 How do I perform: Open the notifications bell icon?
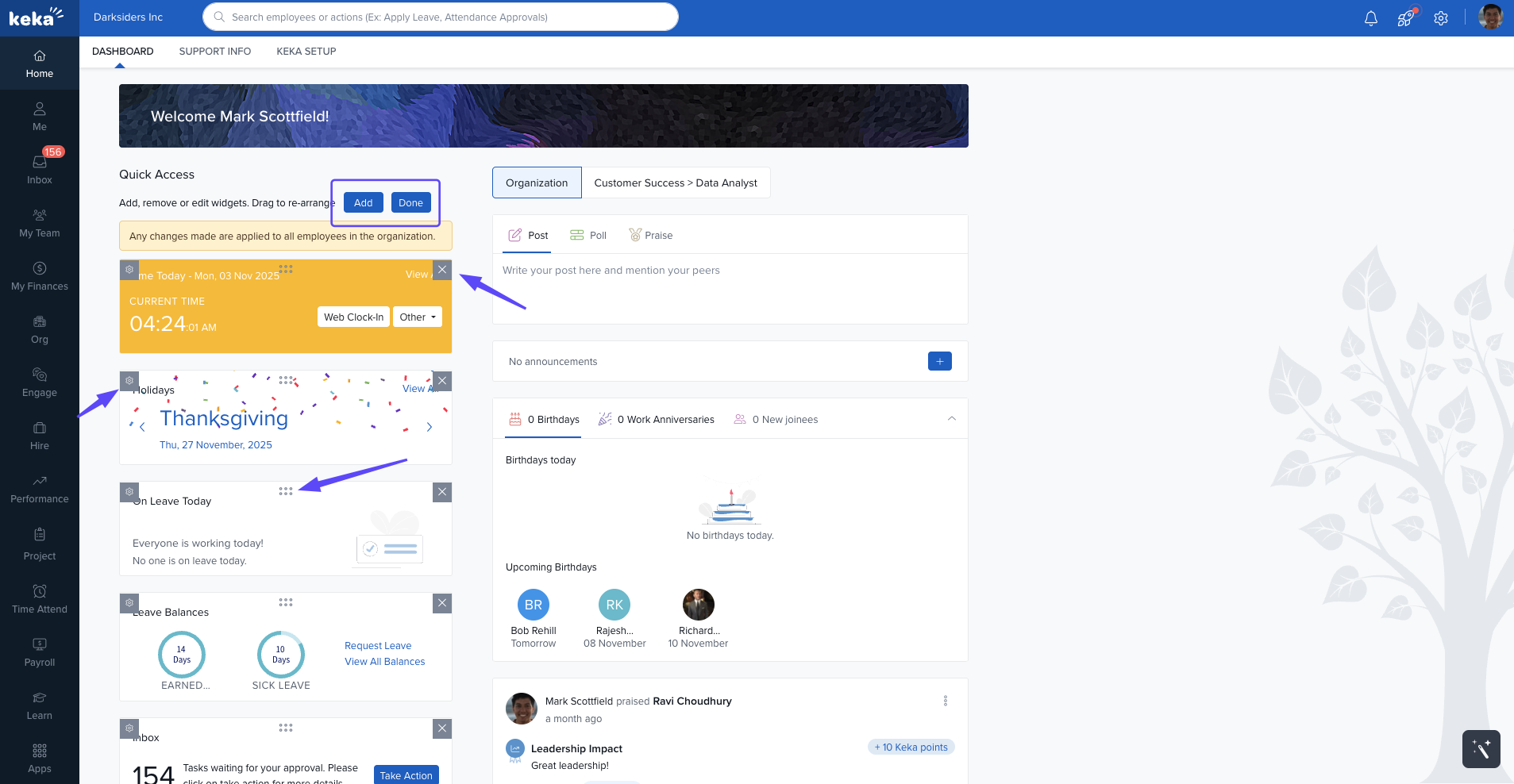(1370, 18)
